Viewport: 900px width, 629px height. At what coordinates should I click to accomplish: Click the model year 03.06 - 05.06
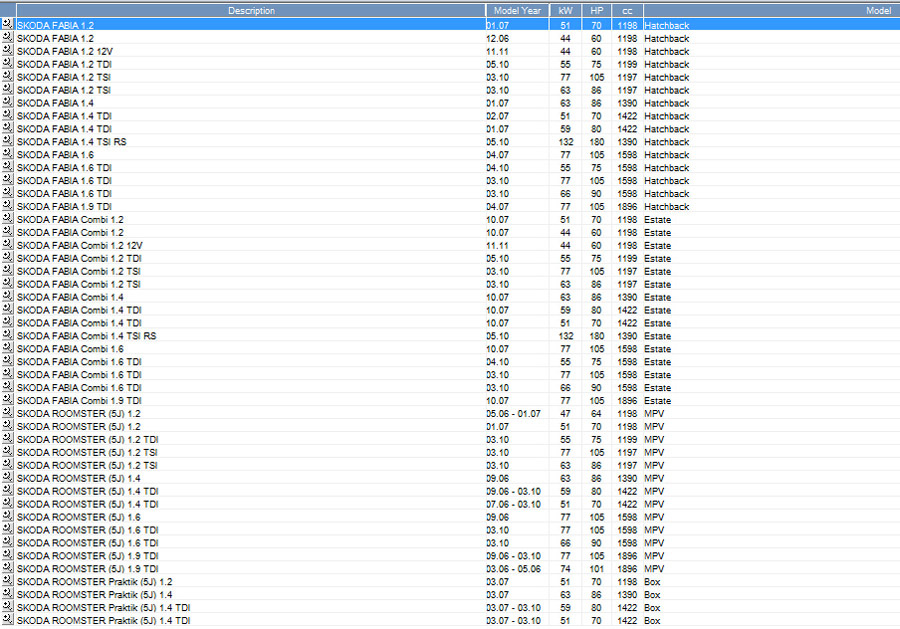pyautogui.click(x=514, y=569)
